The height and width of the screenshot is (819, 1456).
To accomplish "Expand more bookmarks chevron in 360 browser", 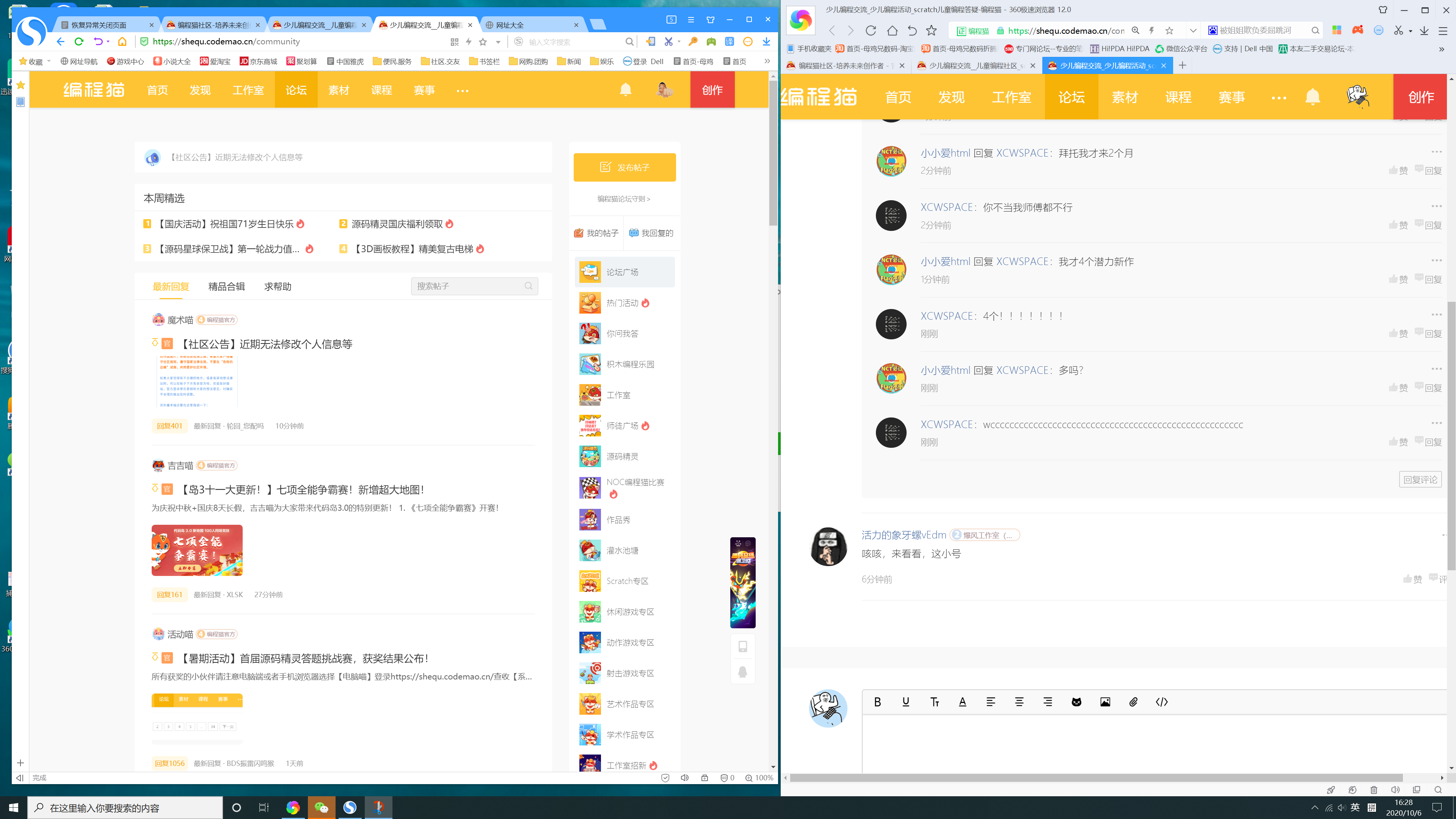I will coord(1441,49).
